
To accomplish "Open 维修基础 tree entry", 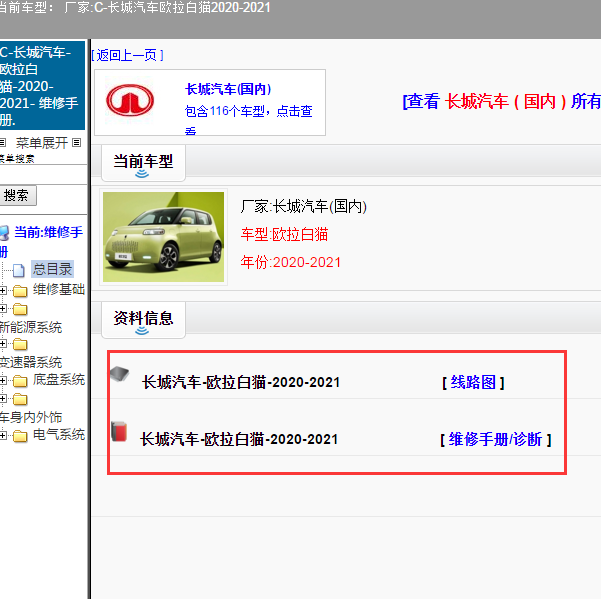I will pos(59,289).
